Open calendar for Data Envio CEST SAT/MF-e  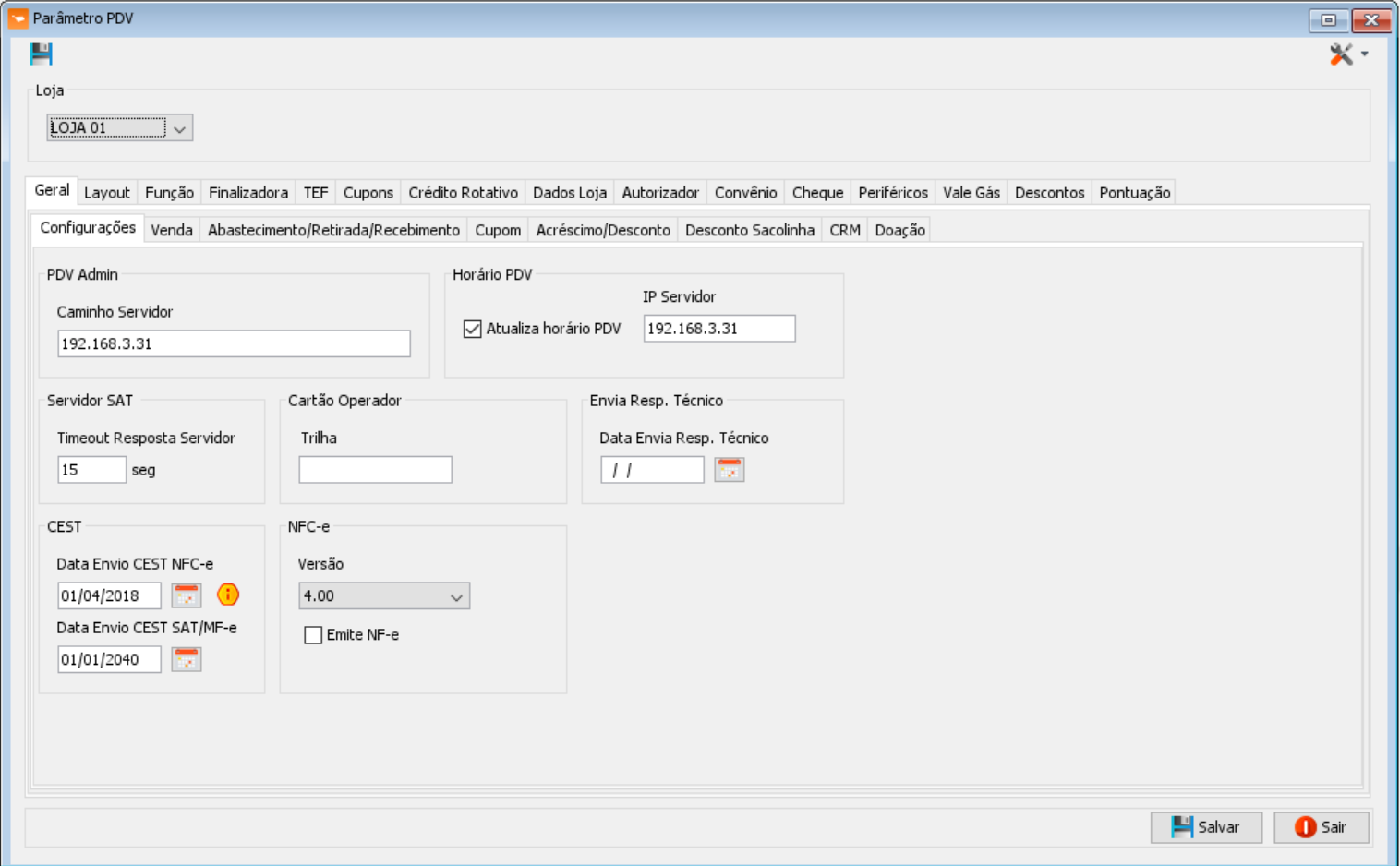(187, 659)
